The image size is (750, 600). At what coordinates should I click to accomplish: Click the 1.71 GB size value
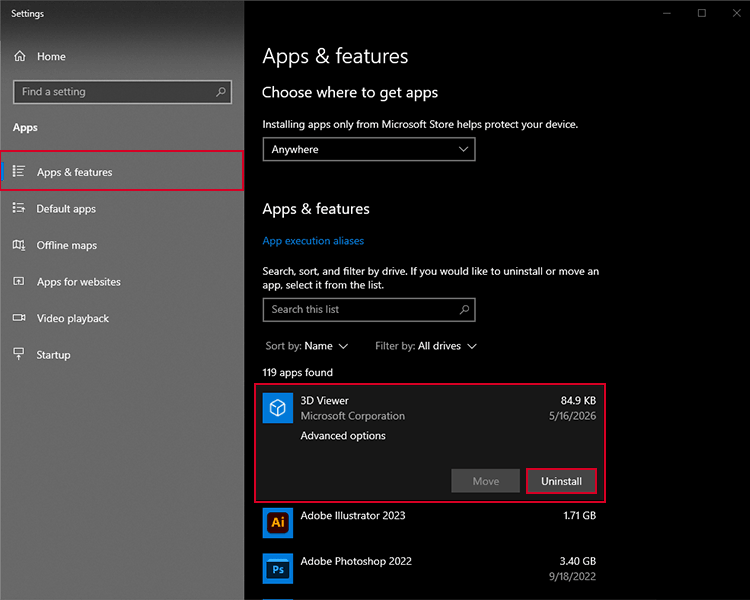click(579, 515)
